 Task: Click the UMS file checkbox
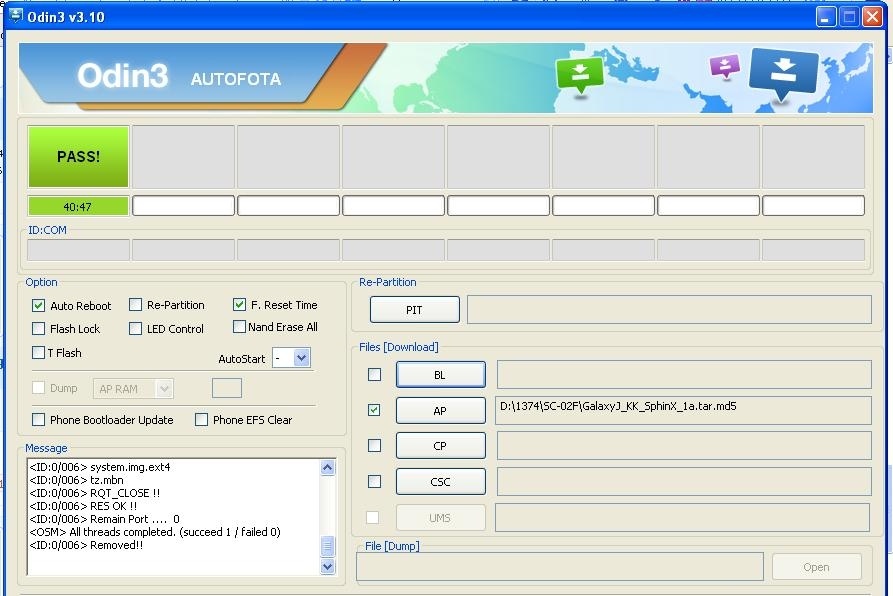tap(372, 517)
